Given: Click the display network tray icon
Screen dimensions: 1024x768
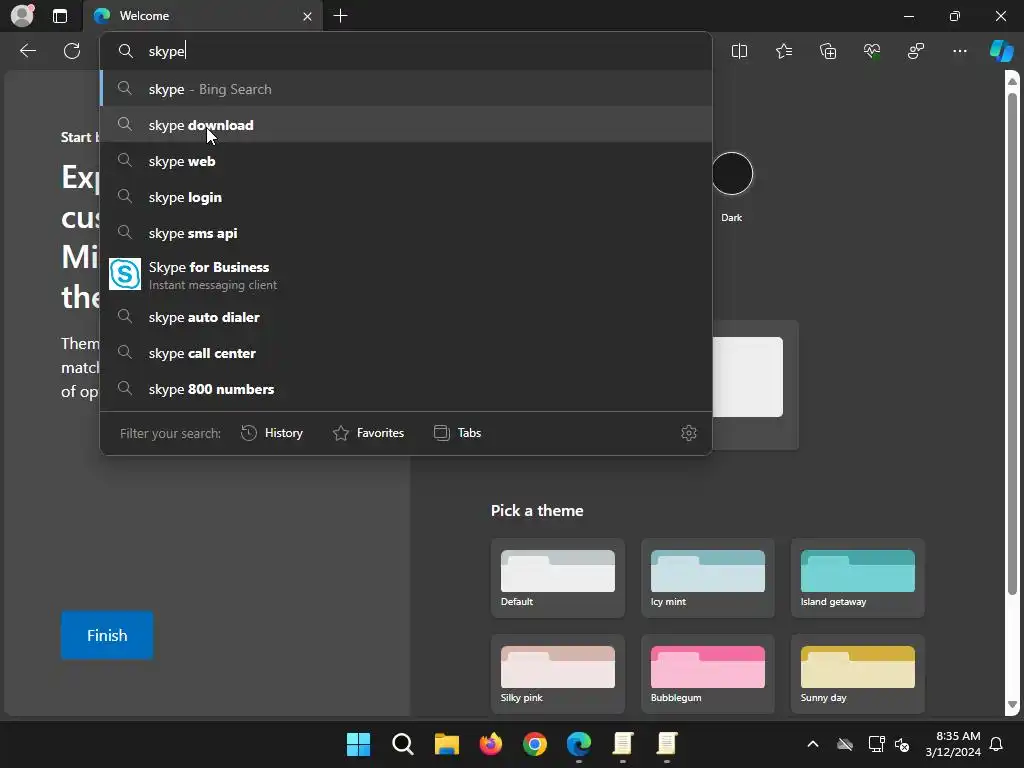Looking at the screenshot, I should tap(876, 744).
